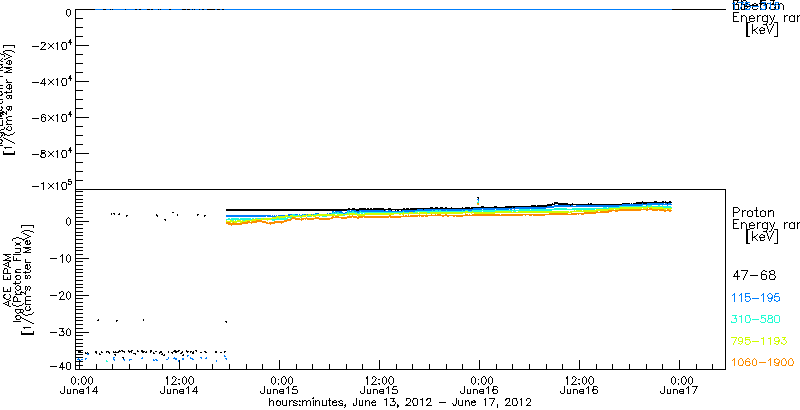Click the 'Proton' legend heading

(x=753, y=212)
